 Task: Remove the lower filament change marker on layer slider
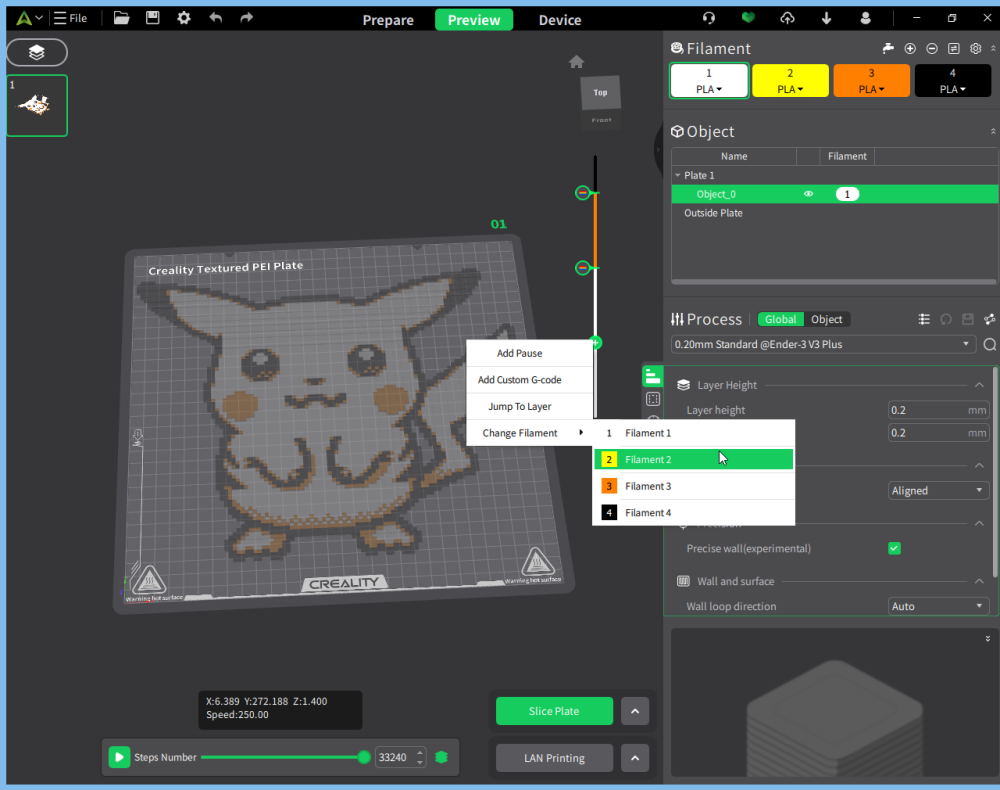tap(582, 268)
